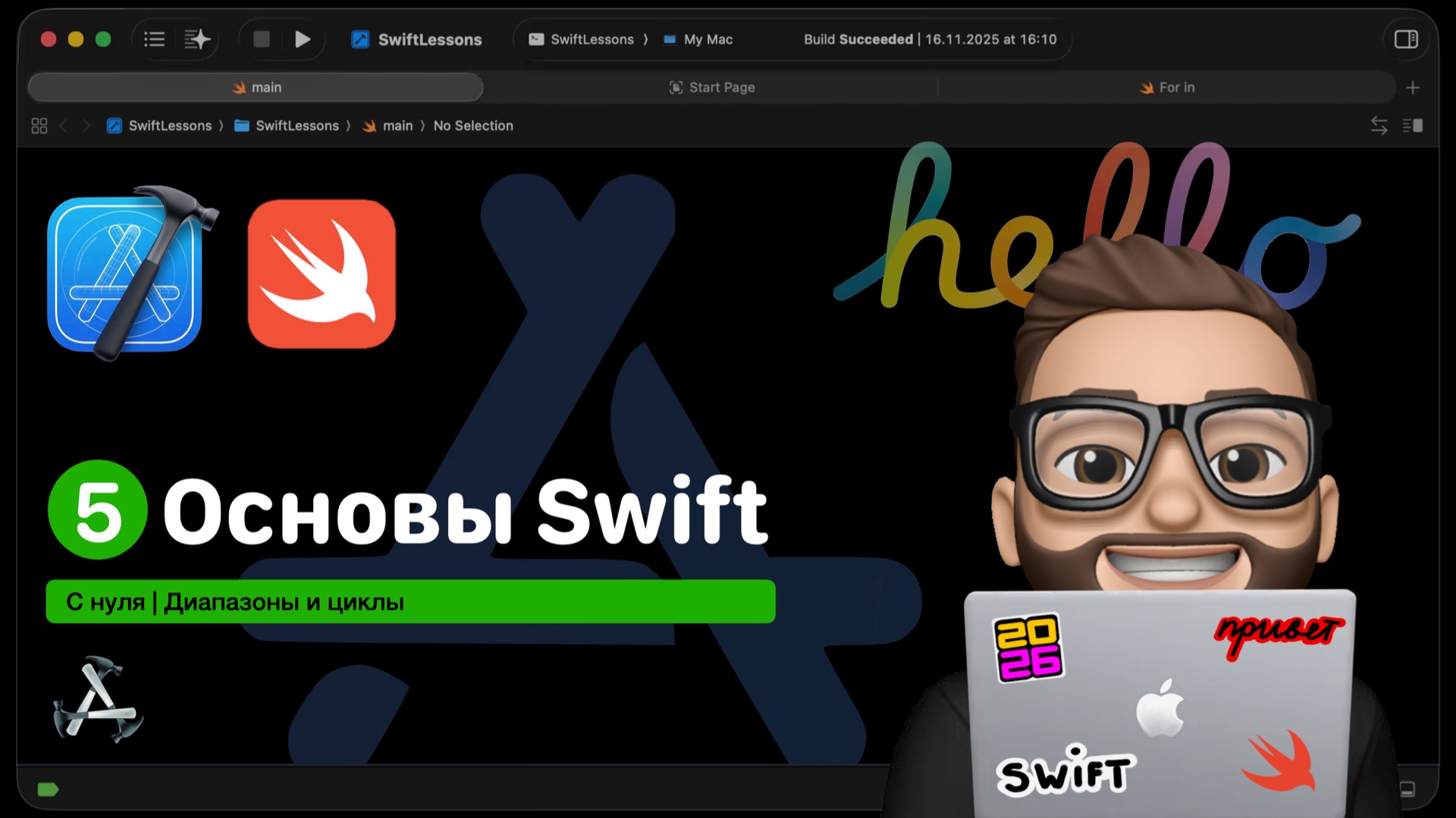Viewport: 1456px width, 818px height.
Task: Open the adjust editor options icon
Action: tap(1412, 125)
